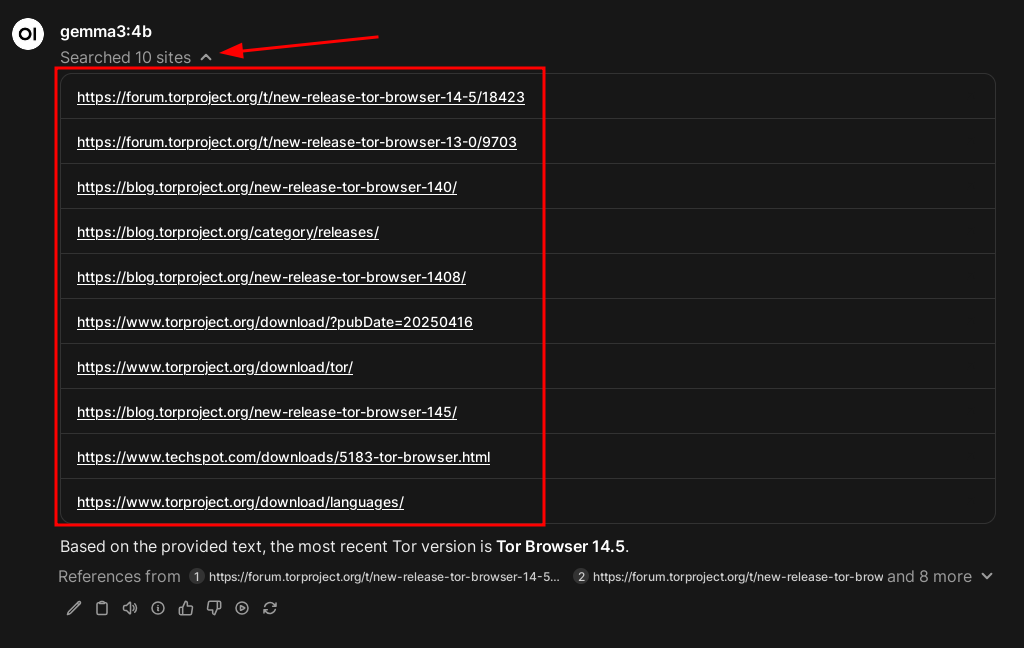Give the response a thumbs up
The width and height of the screenshot is (1024, 648).
pyautogui.click(x=186, y=608)
